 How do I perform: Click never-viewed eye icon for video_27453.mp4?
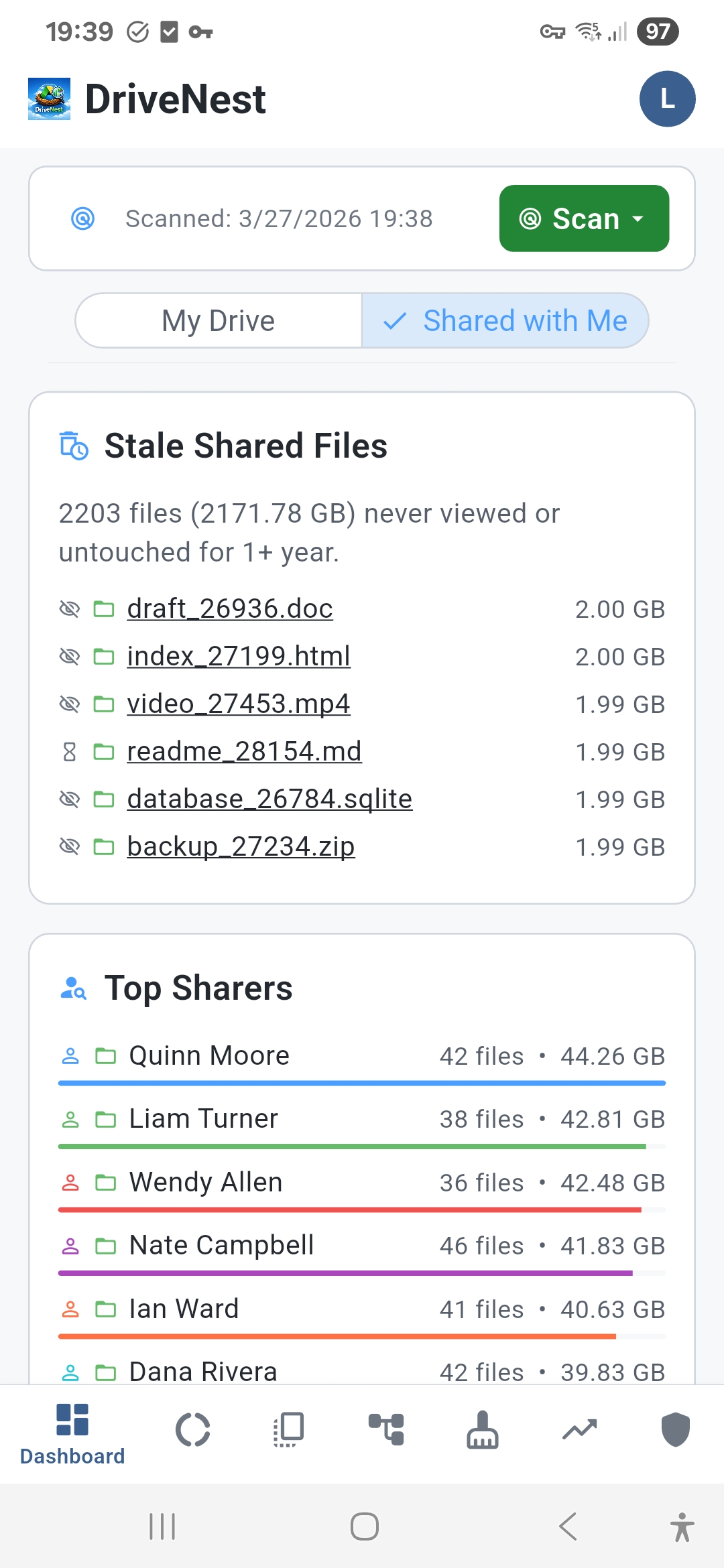point(70,704)
